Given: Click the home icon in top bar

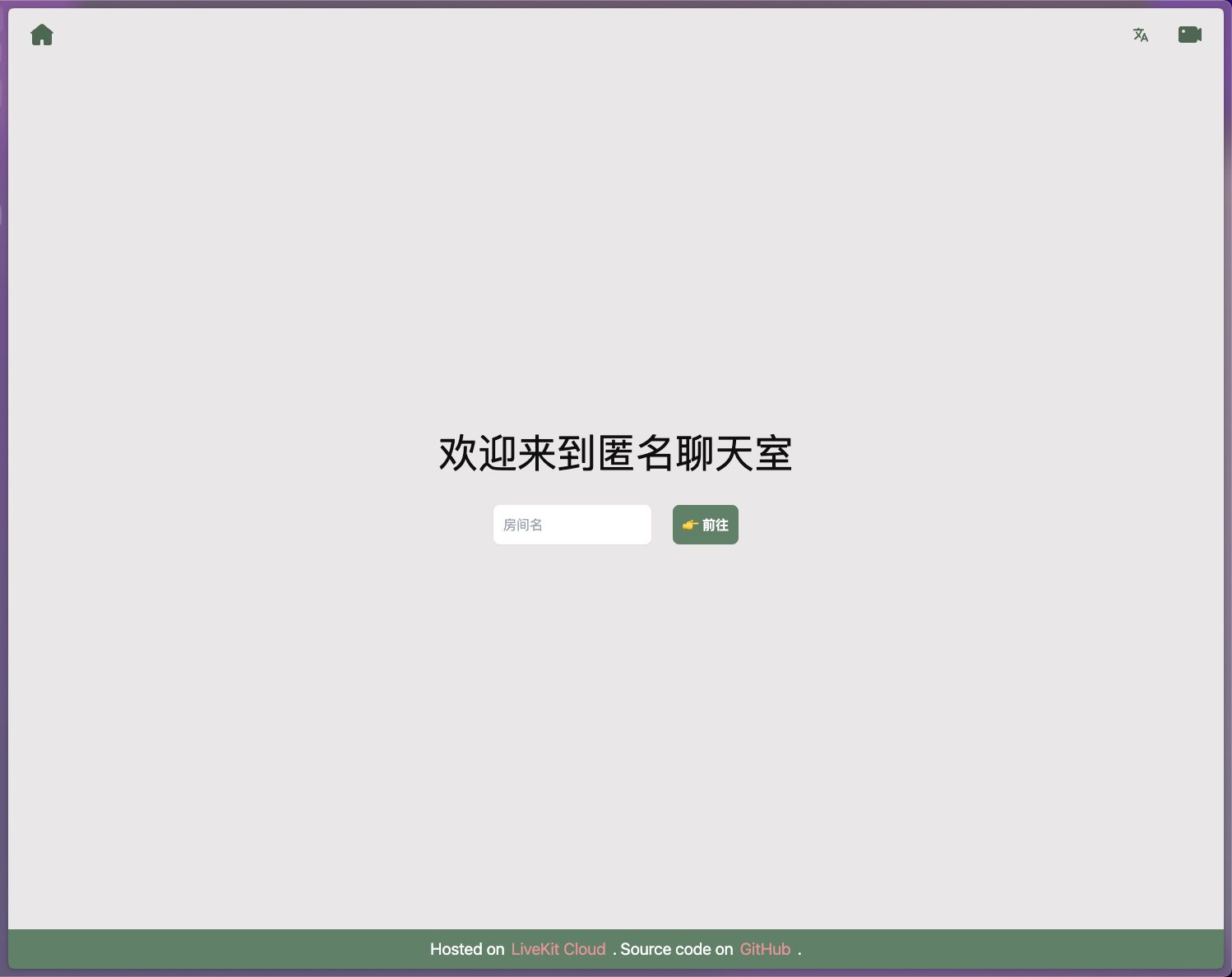Looking at the screenshot, I should pos(42,35).
